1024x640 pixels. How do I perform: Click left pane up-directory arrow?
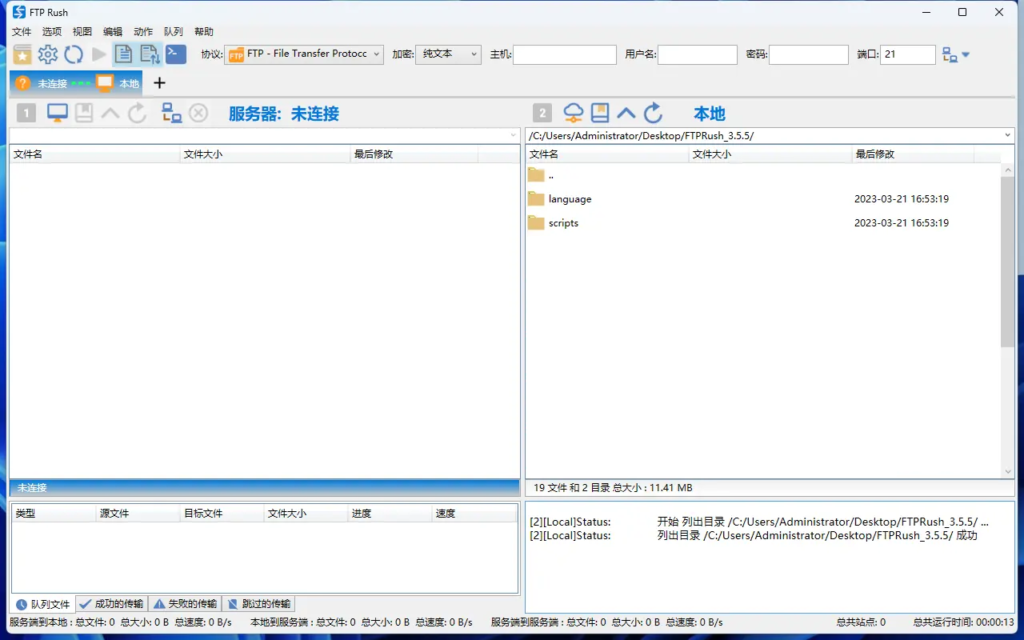[x=110, y=114]
